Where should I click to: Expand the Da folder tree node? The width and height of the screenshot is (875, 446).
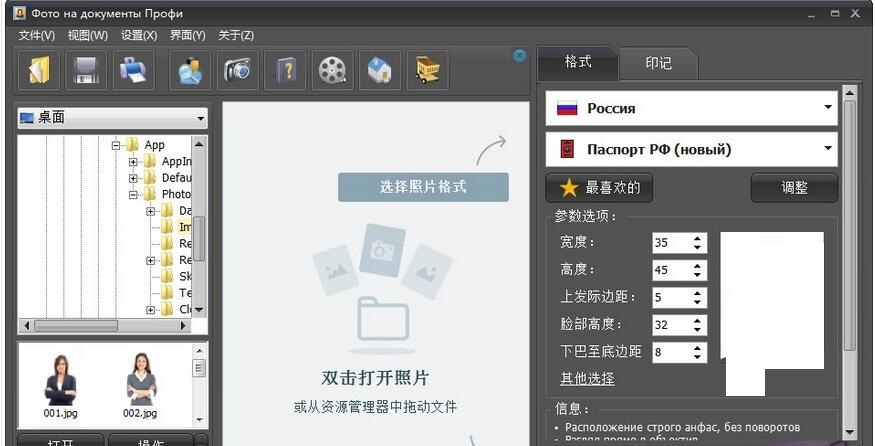151,211
